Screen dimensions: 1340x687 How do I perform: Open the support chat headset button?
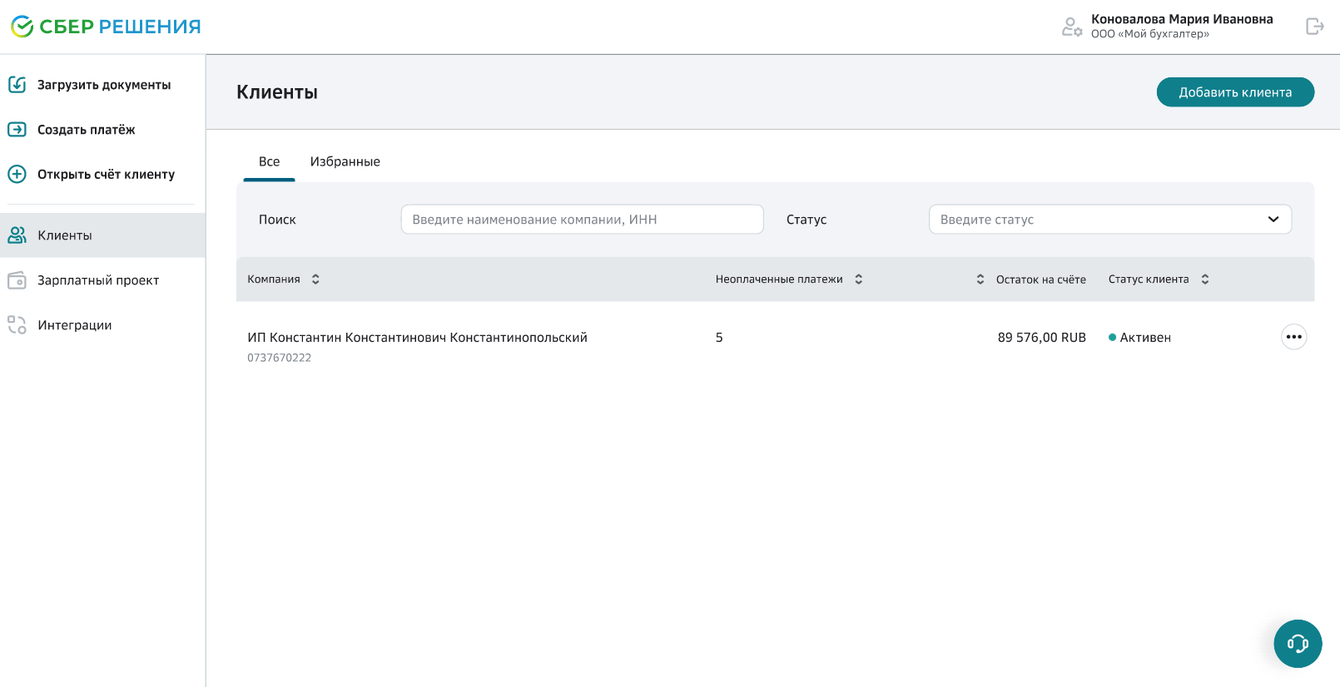point(1298,644)
